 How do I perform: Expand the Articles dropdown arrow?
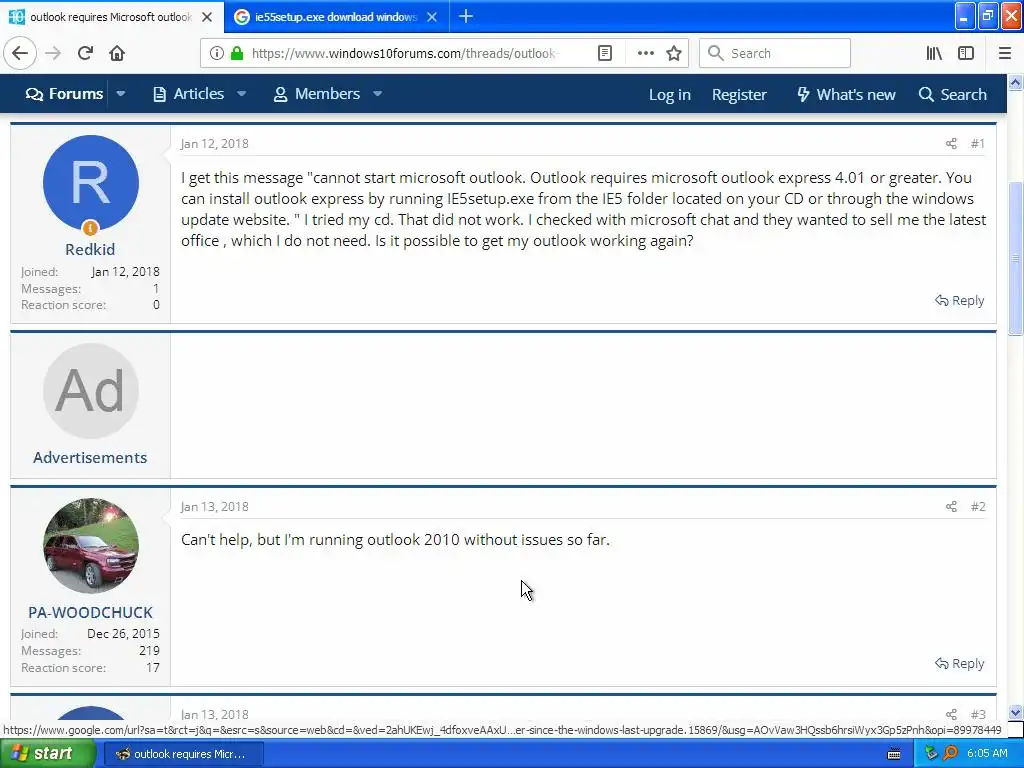click(242, 94)
